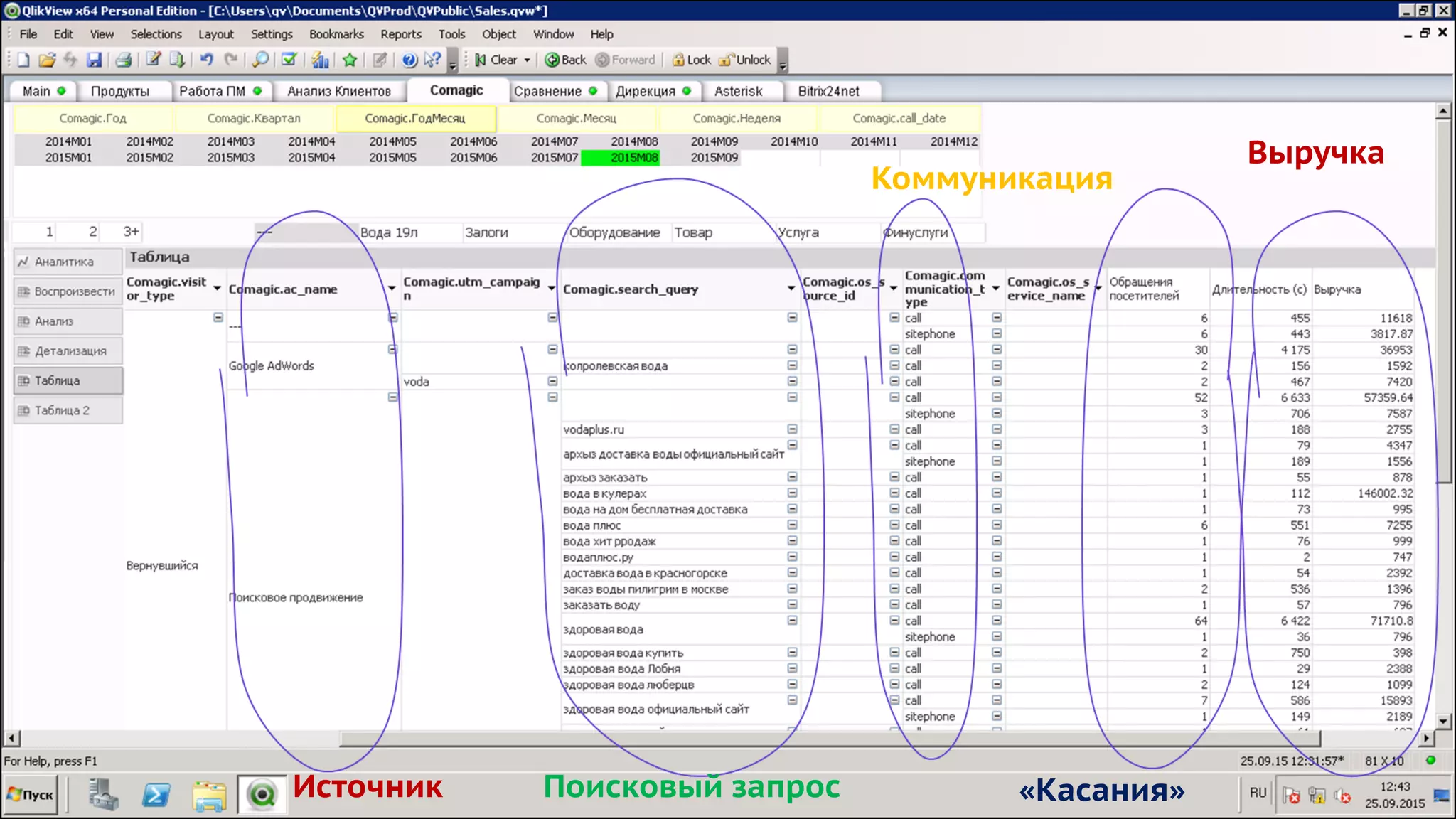The image size is (1456, 819).
Task: Switch to the Main sheet tab
Action: click(x=43, y=91)
